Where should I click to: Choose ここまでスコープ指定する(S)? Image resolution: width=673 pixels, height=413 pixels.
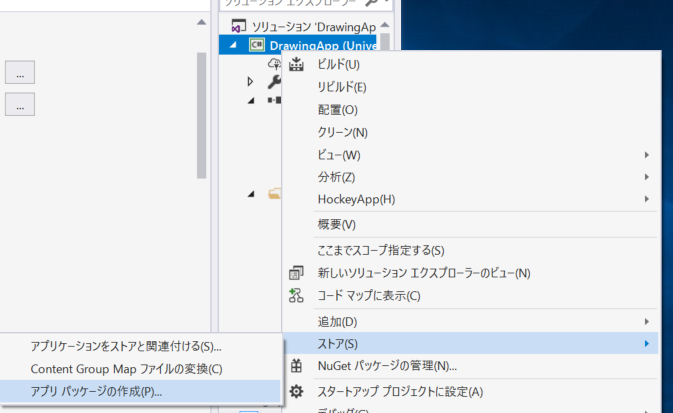(x=471, y=250)
